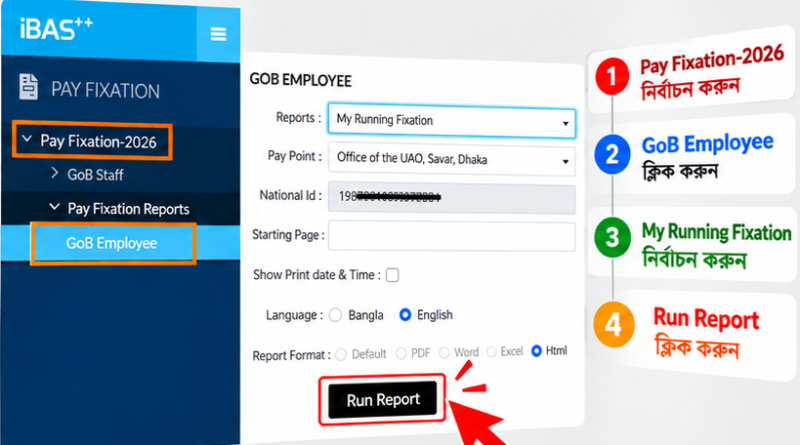Choose Html report format
This screenshot has width=800, height=445.
[536, 351]
